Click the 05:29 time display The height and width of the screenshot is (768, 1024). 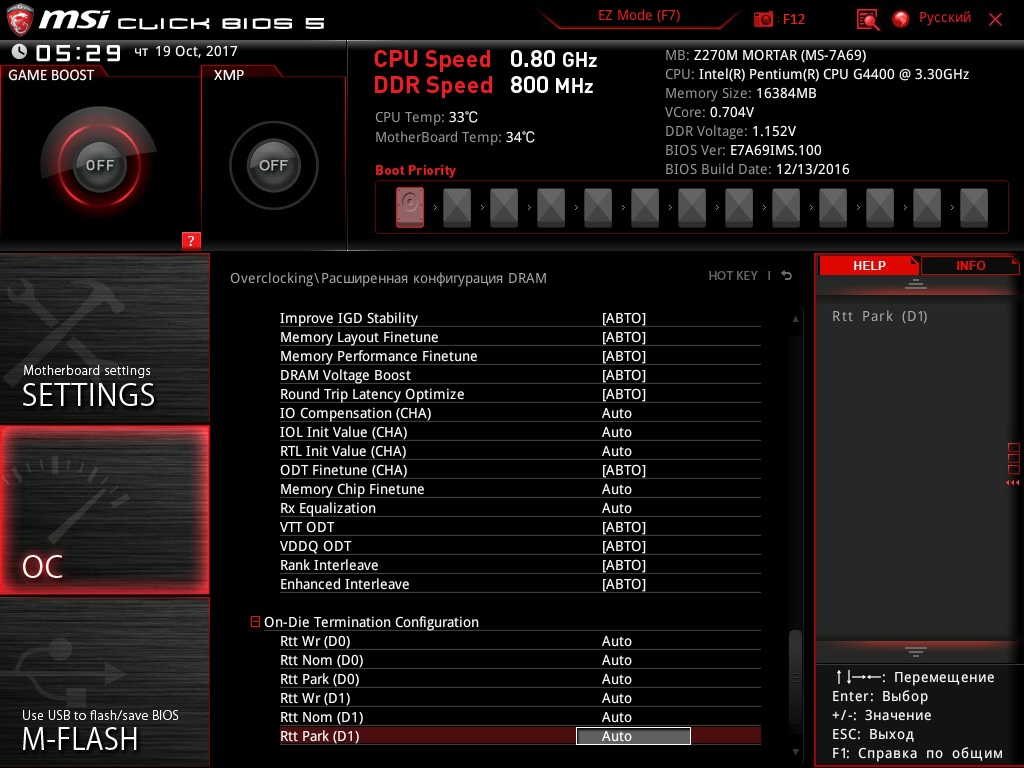pos(78,52)
